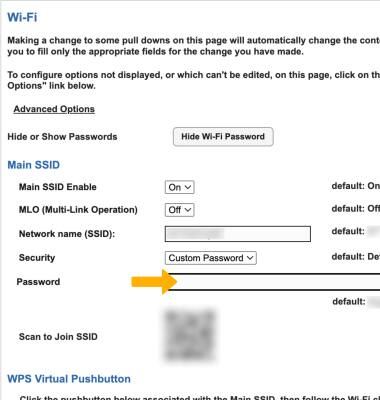Open the Advanced Options link
This screenshot has width=380, height=400.
click(54, 109)
